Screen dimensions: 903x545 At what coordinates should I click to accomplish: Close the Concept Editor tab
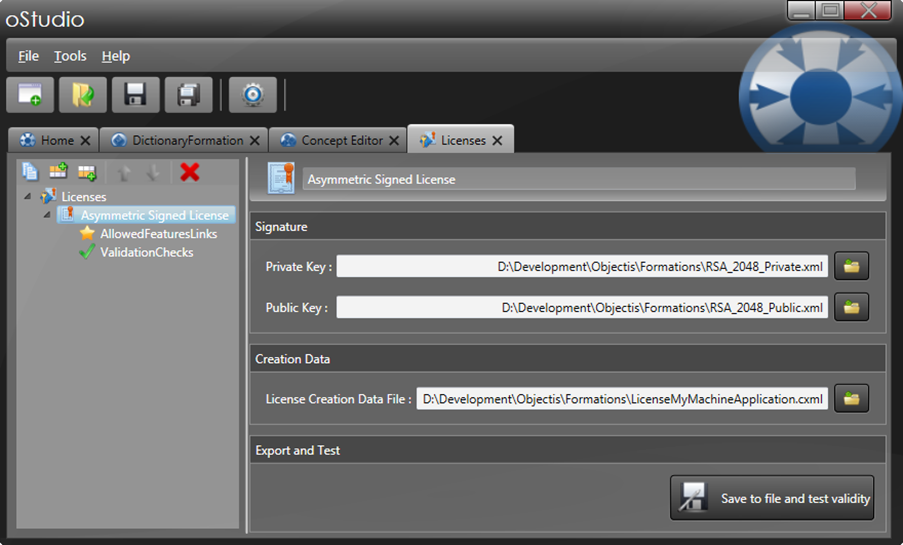pos(394,141)
